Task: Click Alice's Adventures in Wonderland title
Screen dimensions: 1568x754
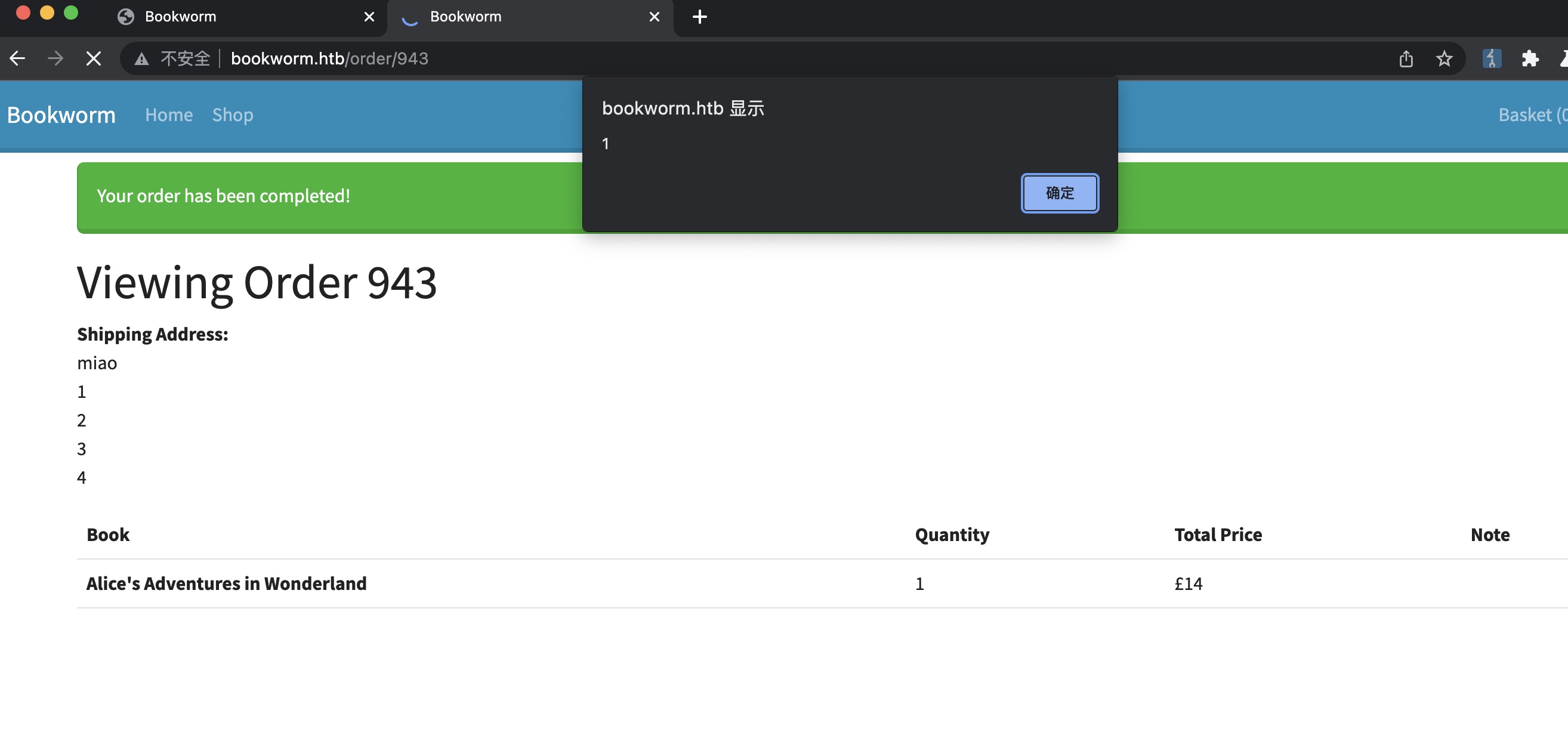Action: click(227, 583)
